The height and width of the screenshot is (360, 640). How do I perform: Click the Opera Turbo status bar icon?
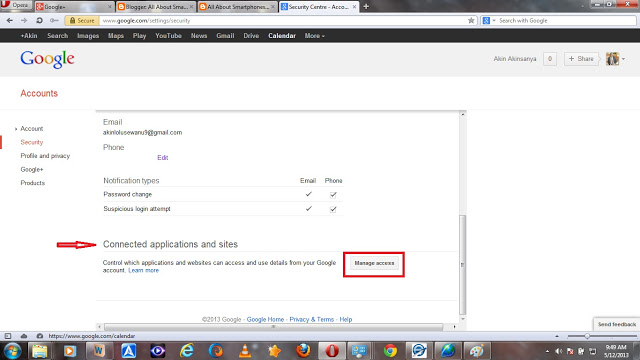(x=40, y=336)
